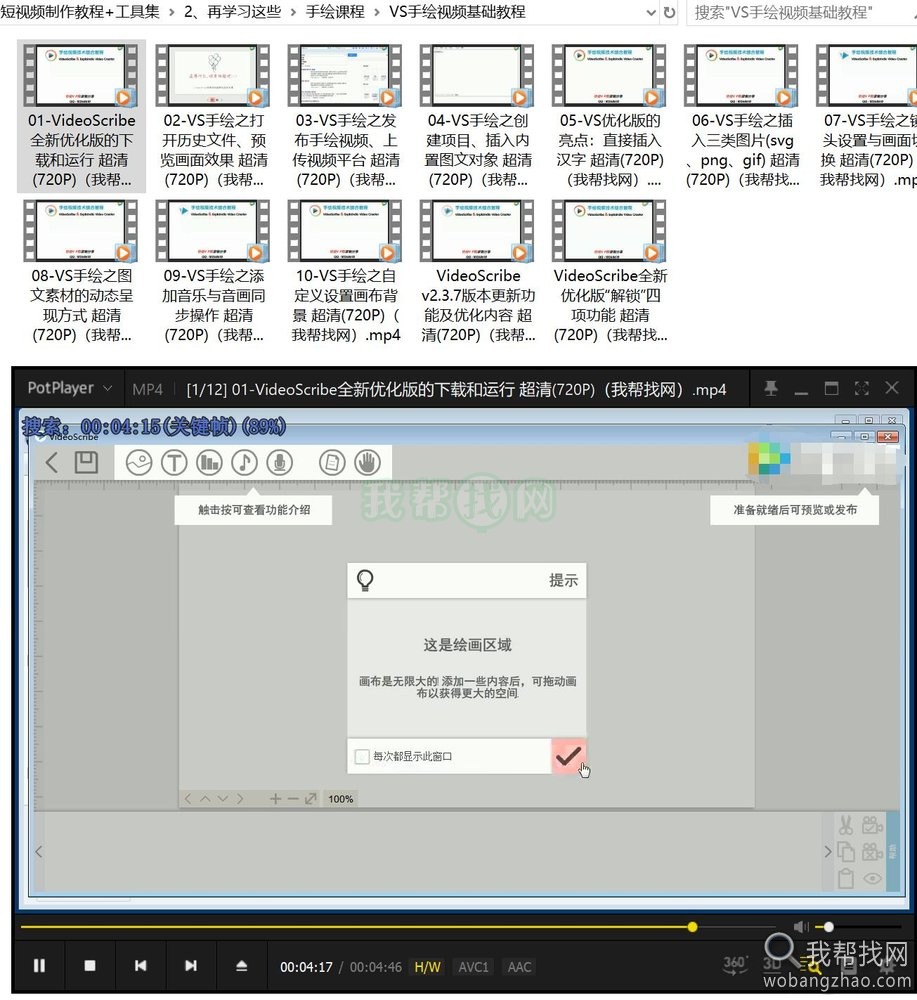Click the lower camera clear icon in timeline panel
917x1000 pixels.
coord(872,852)
